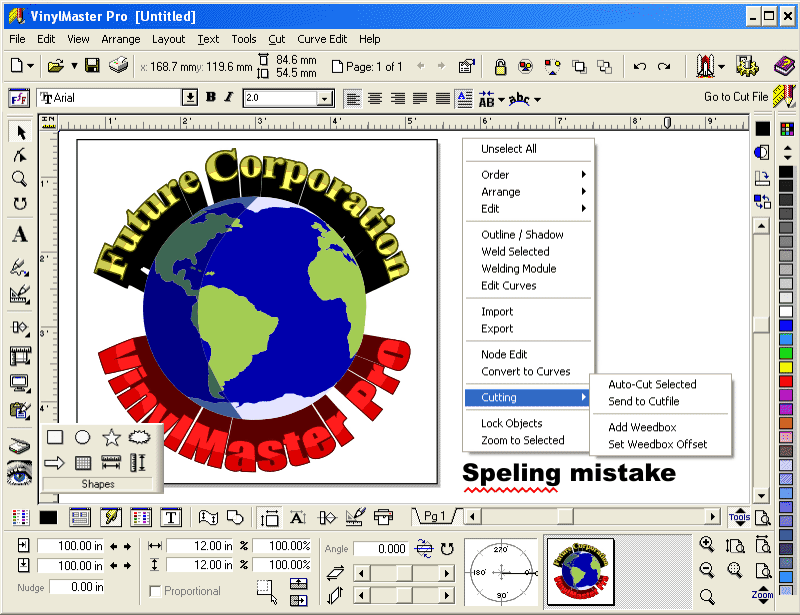Image resolution: width=800 pixels, height=615 pixels.
Task: Open the AB text spacing dropdown arrow
Action: point(501,99)
